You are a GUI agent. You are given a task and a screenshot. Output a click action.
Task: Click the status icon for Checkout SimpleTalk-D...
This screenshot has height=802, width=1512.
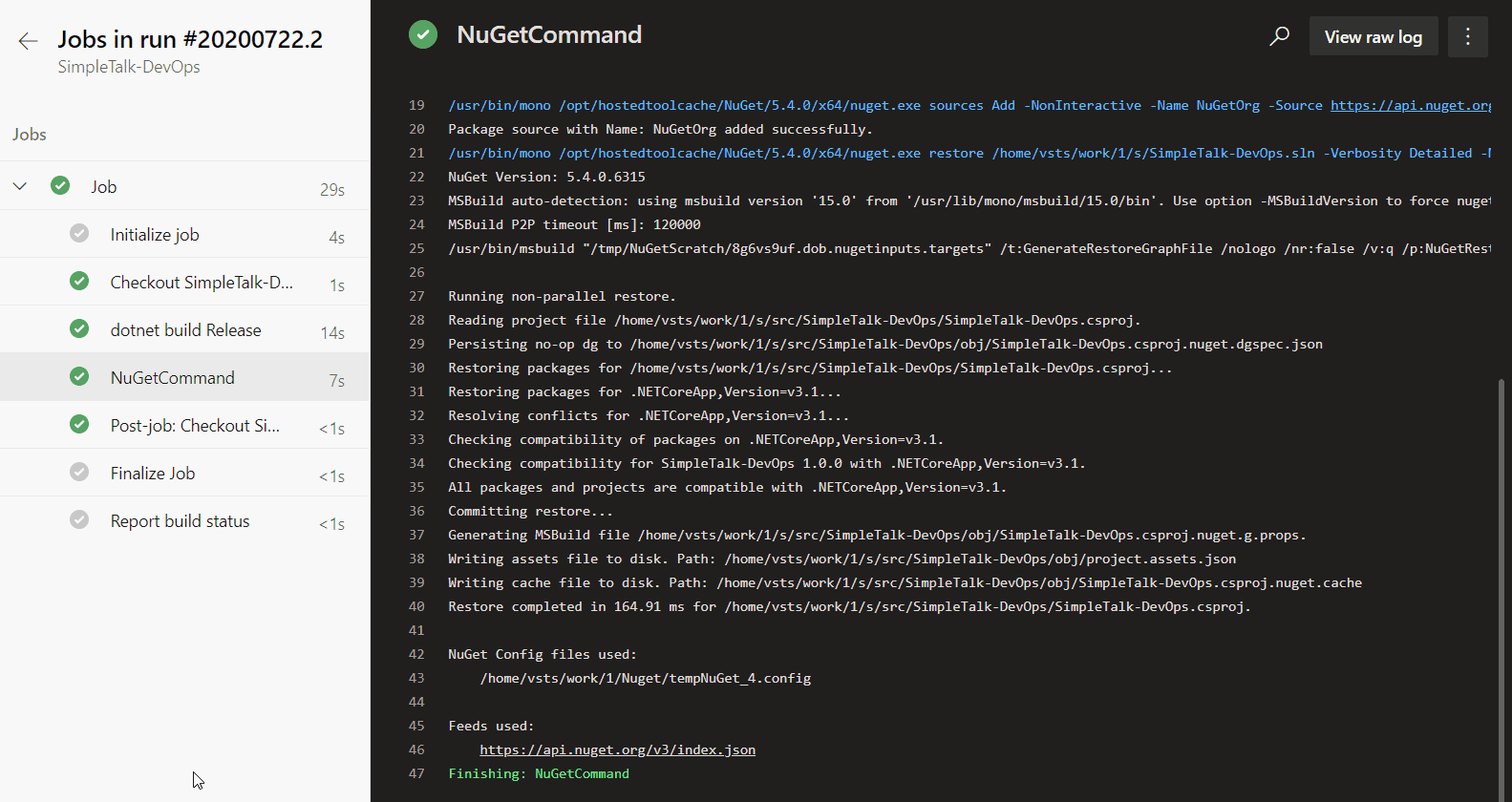pyautogui.click(x=79, y=281)
